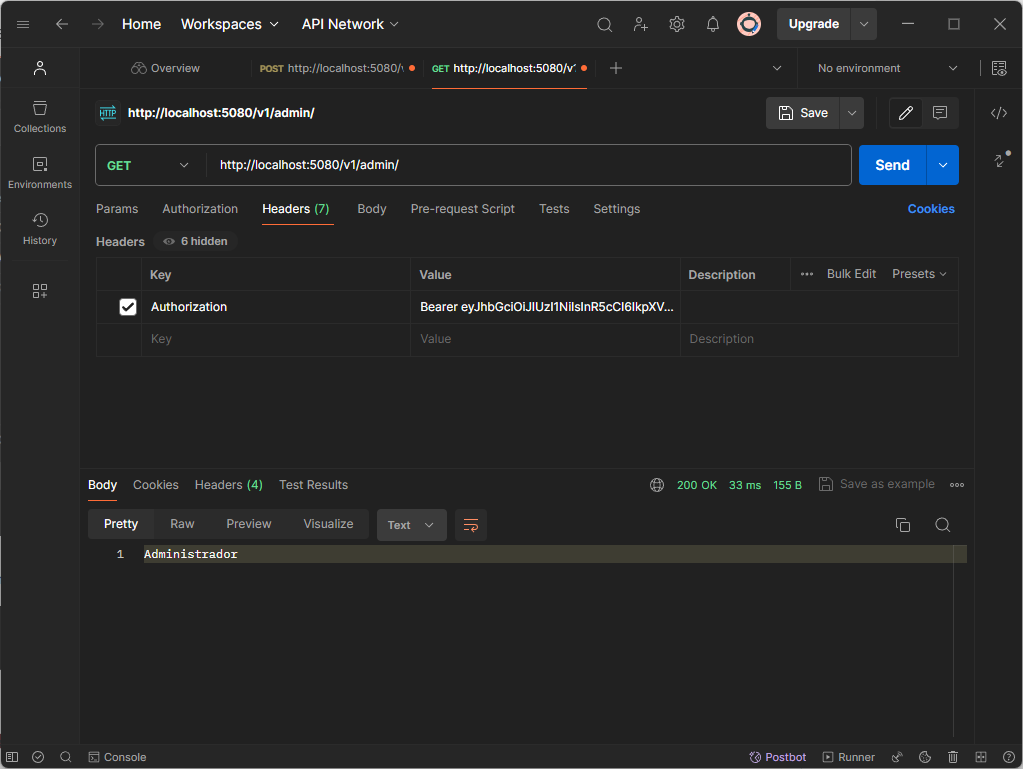
Task: Open find and replace in status bar
Action: pos(66,757)
